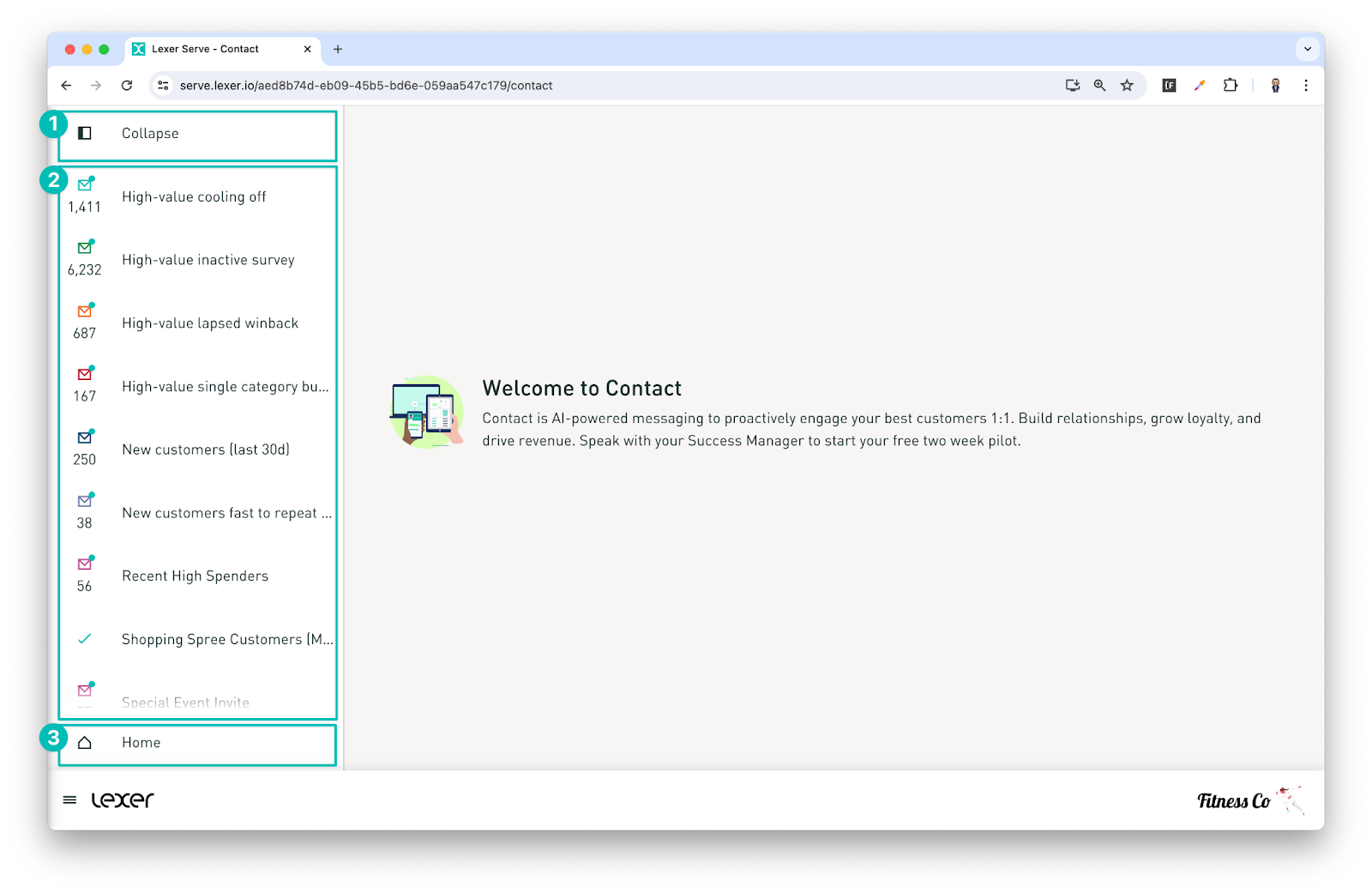Click the 6,232 count for inactive survey
Screen dimensions: 1372x893
(85, 270)
